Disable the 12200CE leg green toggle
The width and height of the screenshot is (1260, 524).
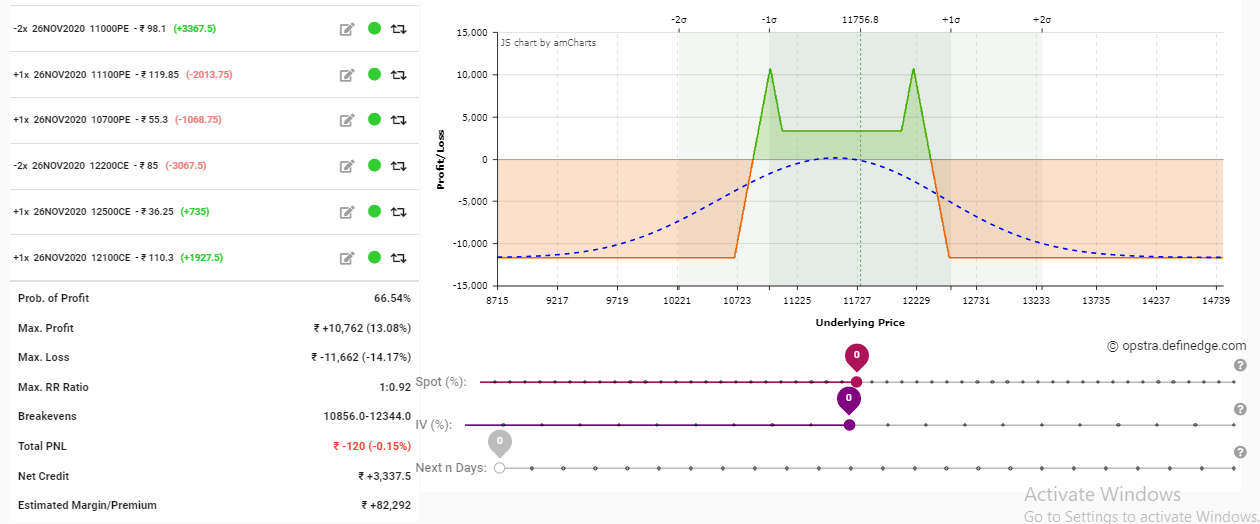click(374, 166)
